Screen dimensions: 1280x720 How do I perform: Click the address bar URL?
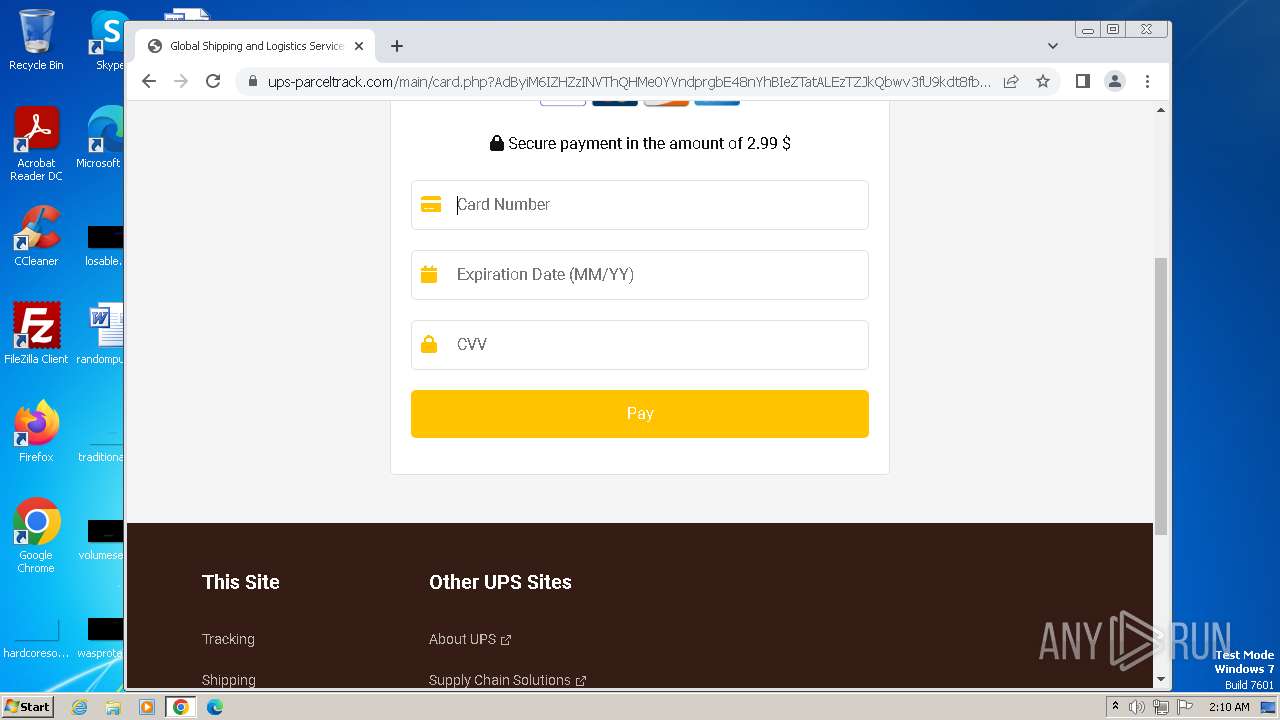tap(629, 82)
